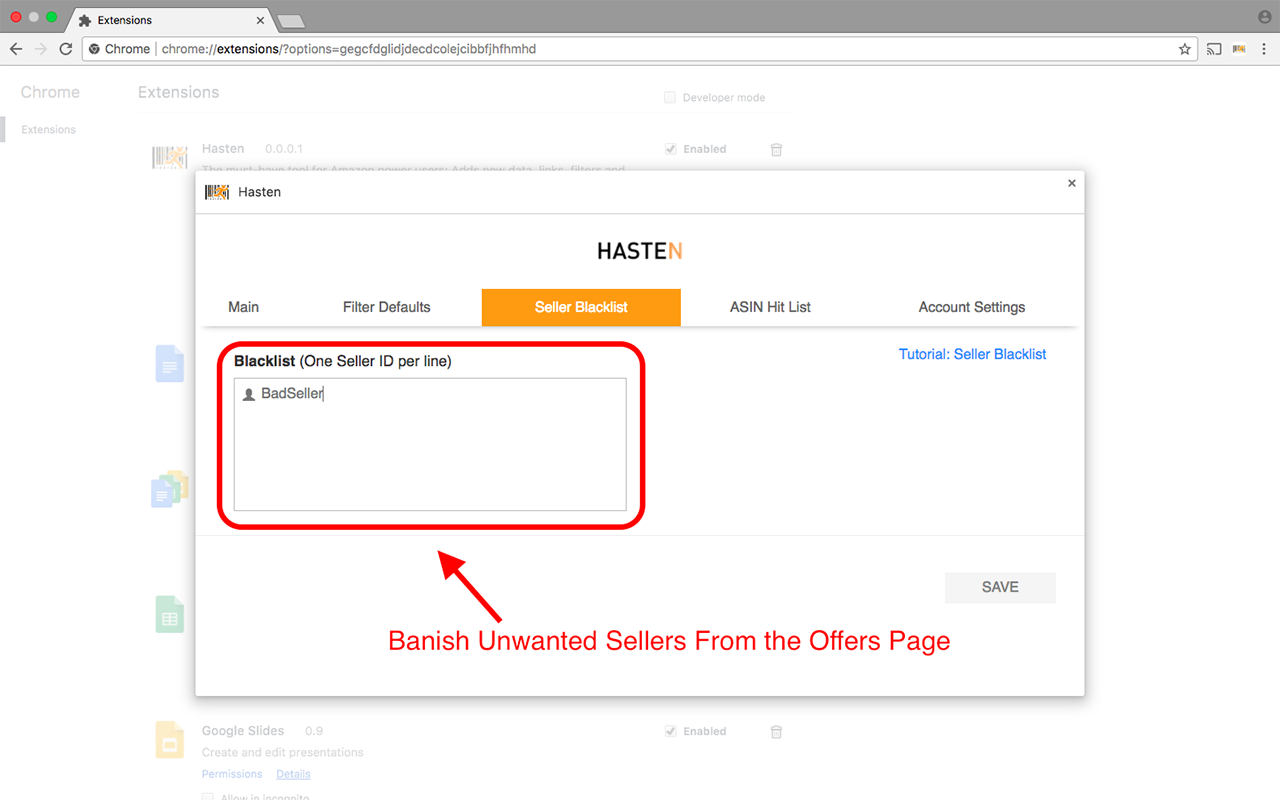The width and height of the screenshot is (1280, 800).
Task: Open the Chrome profile icon at top right
Action: [x=1265, y=17]
